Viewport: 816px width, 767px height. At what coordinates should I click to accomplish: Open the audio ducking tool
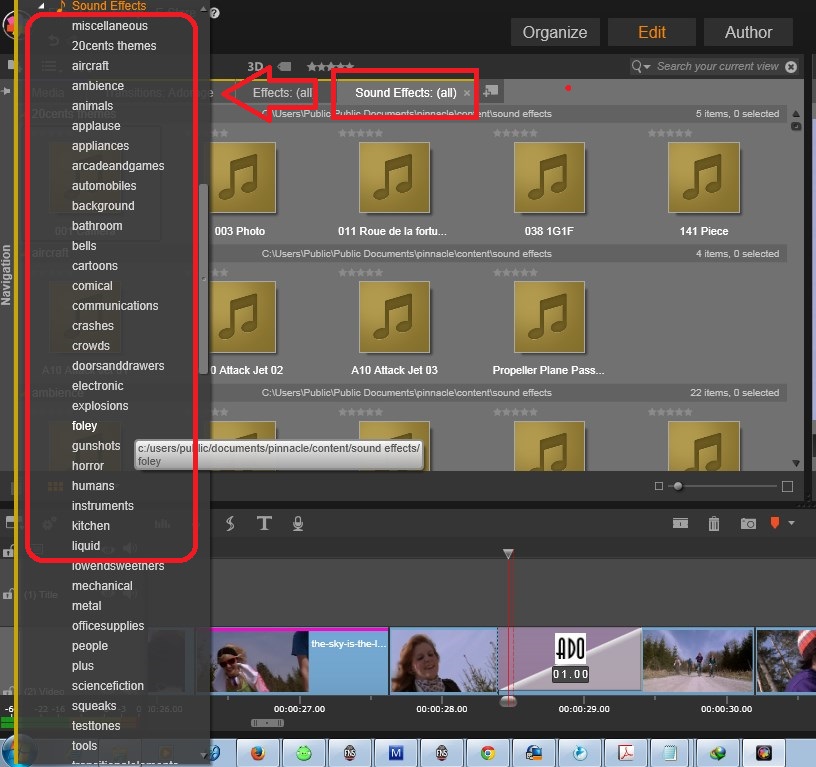(x=230, y=523)
